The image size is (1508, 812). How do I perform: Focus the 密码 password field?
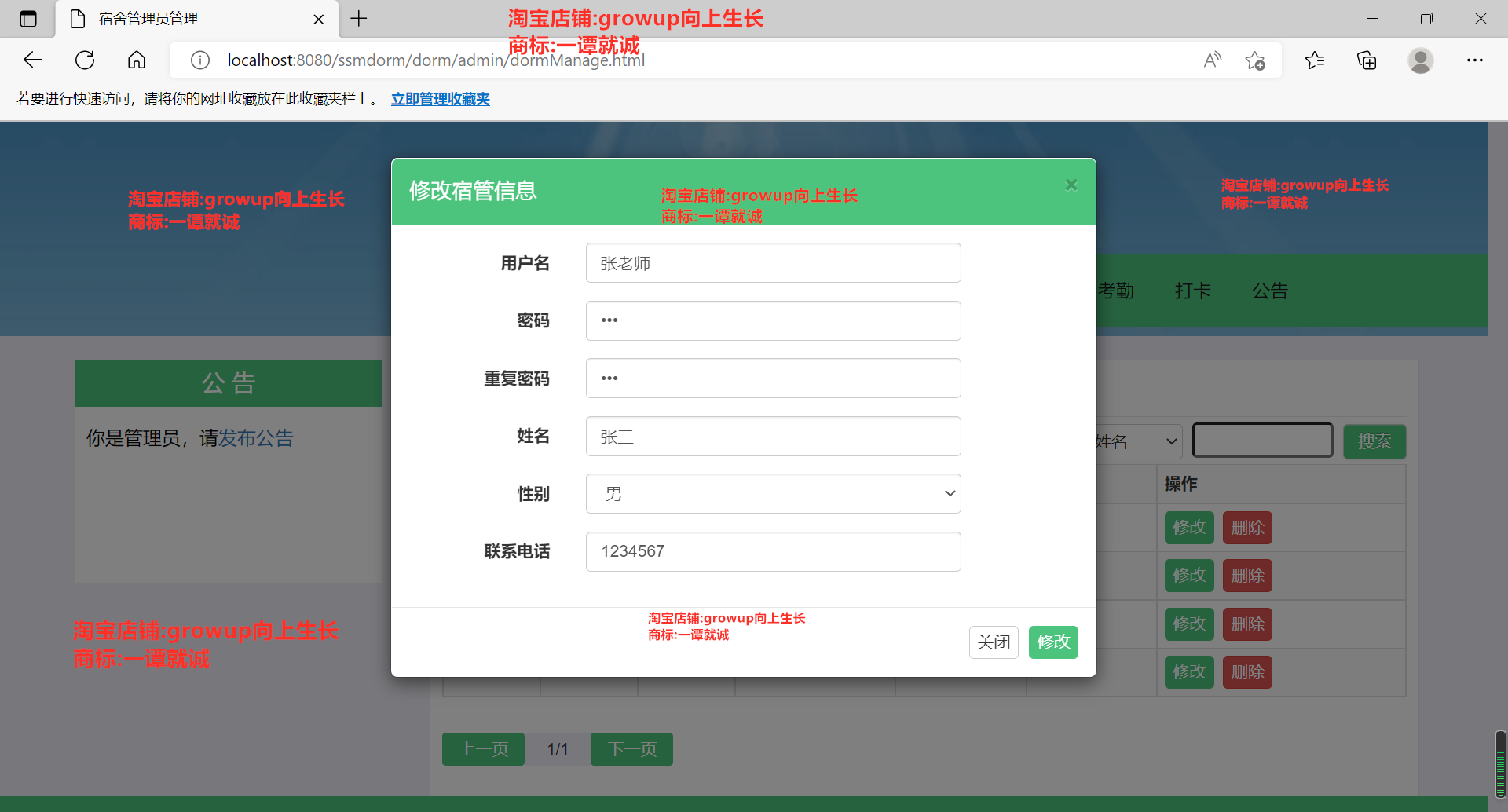(x=773, y=320)
